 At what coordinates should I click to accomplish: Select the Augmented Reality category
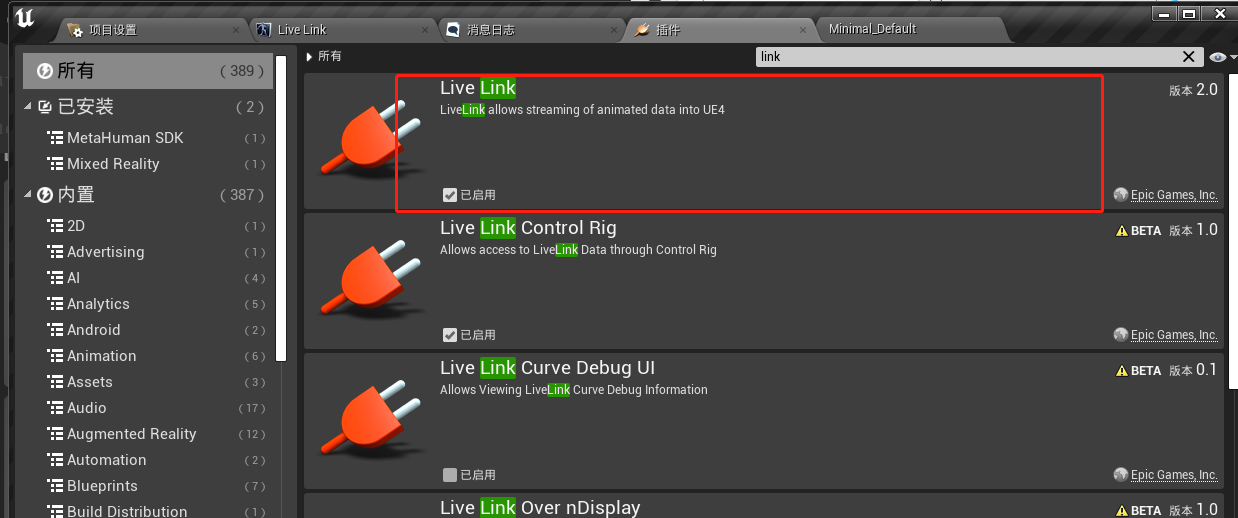click(x=150, y=434)
